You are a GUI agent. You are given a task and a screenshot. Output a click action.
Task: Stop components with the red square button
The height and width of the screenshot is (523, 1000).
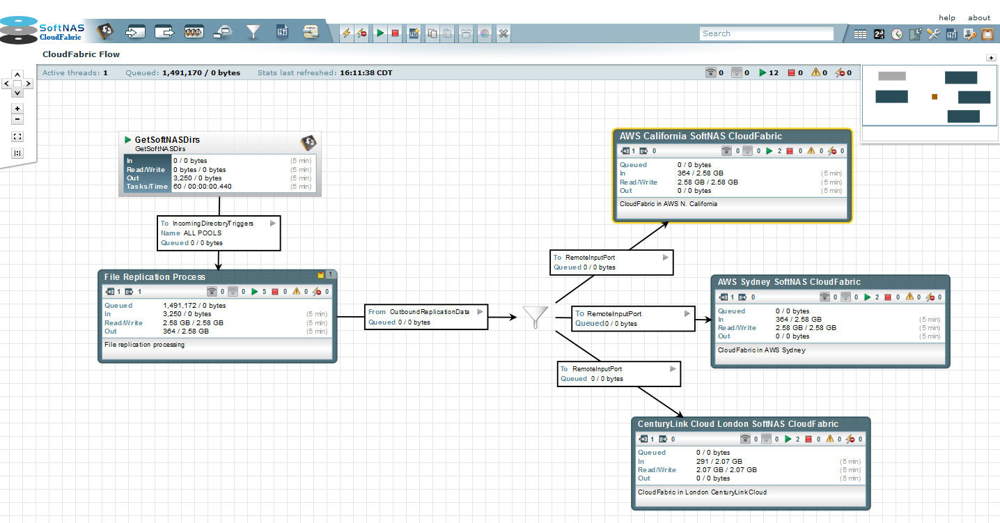(395, 33)
